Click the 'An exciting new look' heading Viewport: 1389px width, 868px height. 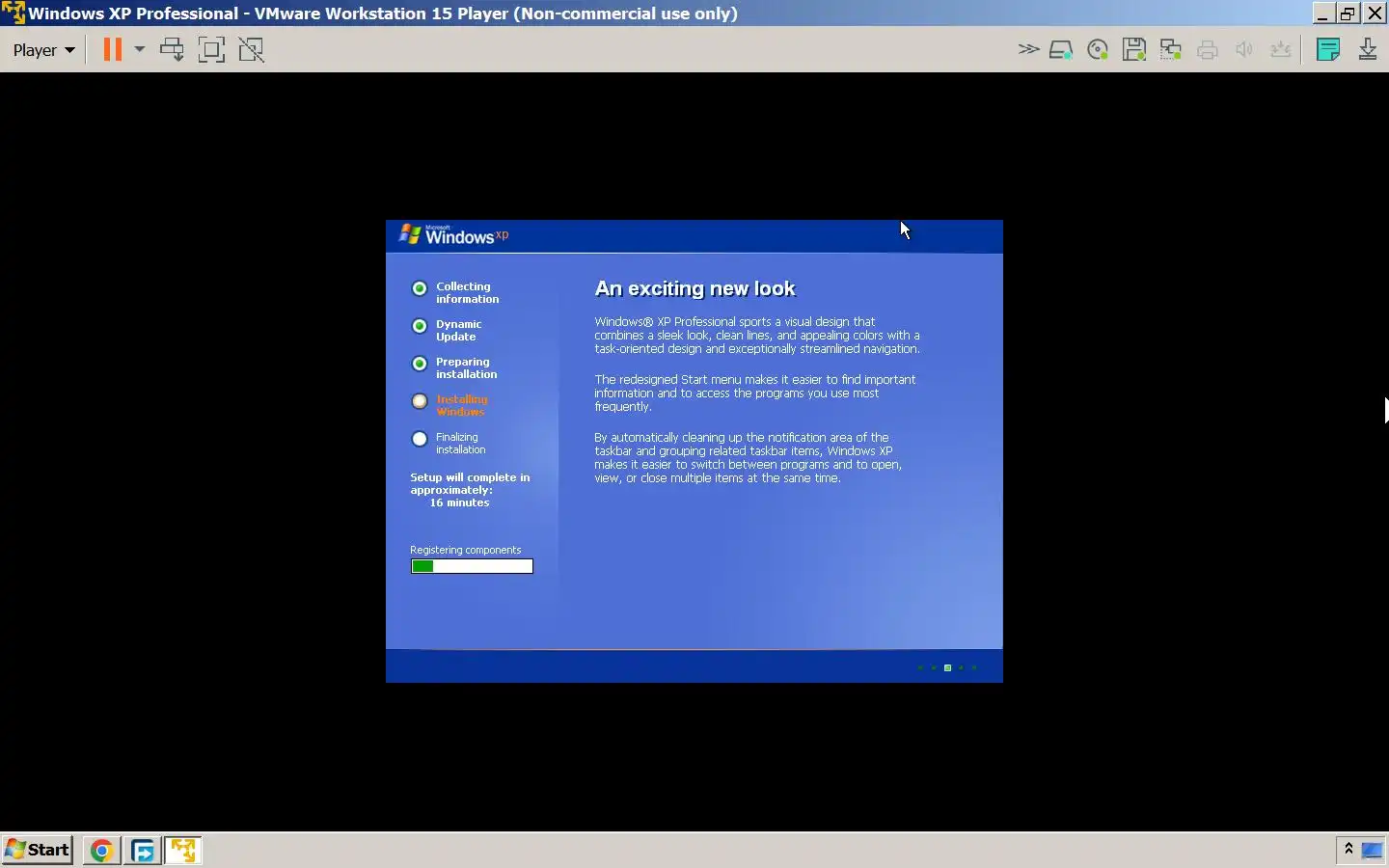[x=694, y=288]
